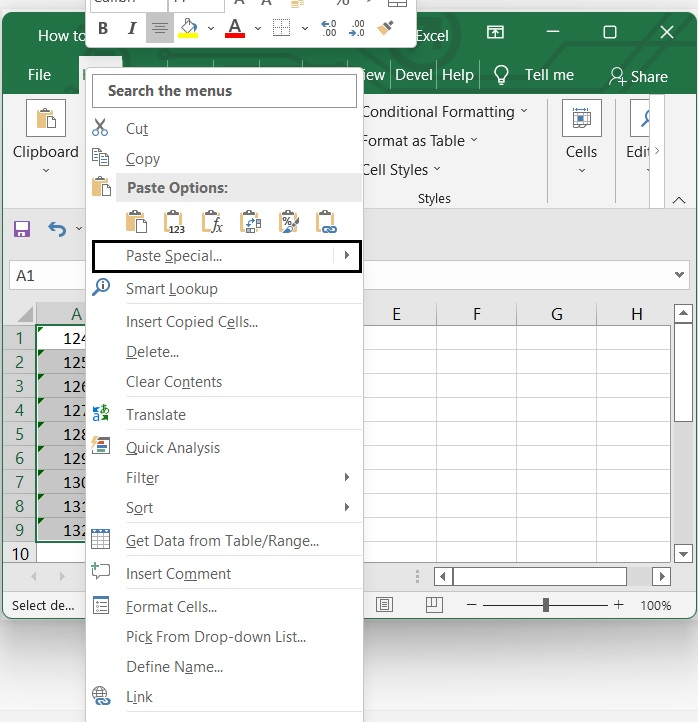This screenshot has height=722, width=700.
Task: Select Smart Lookup in context menu
Action: pyautogui.click(x=224, y=288)
